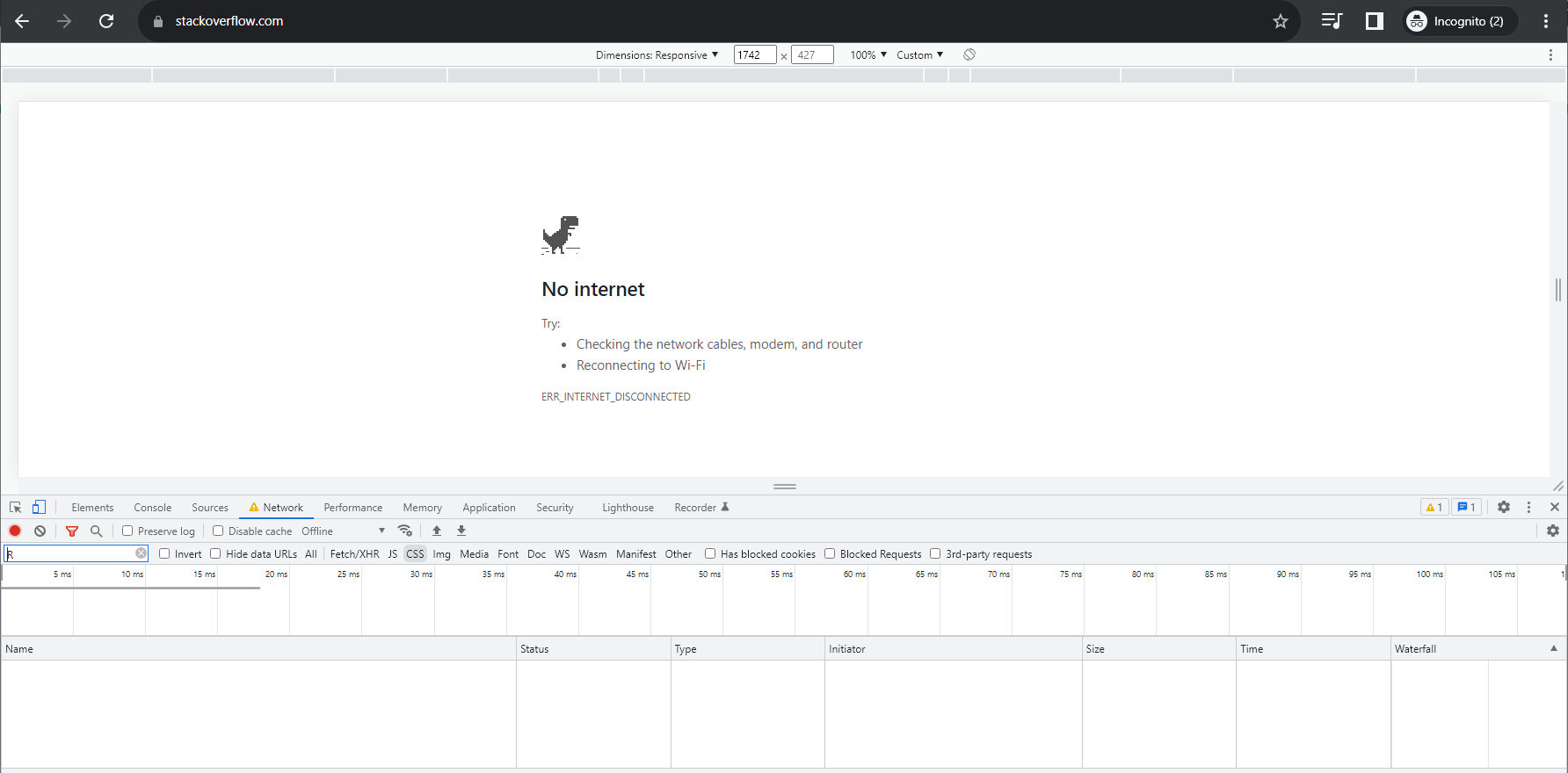The width and height of the screenshot is (1568, 773).
Task: Open the Recorder tab
Action: tap(701, 507)
